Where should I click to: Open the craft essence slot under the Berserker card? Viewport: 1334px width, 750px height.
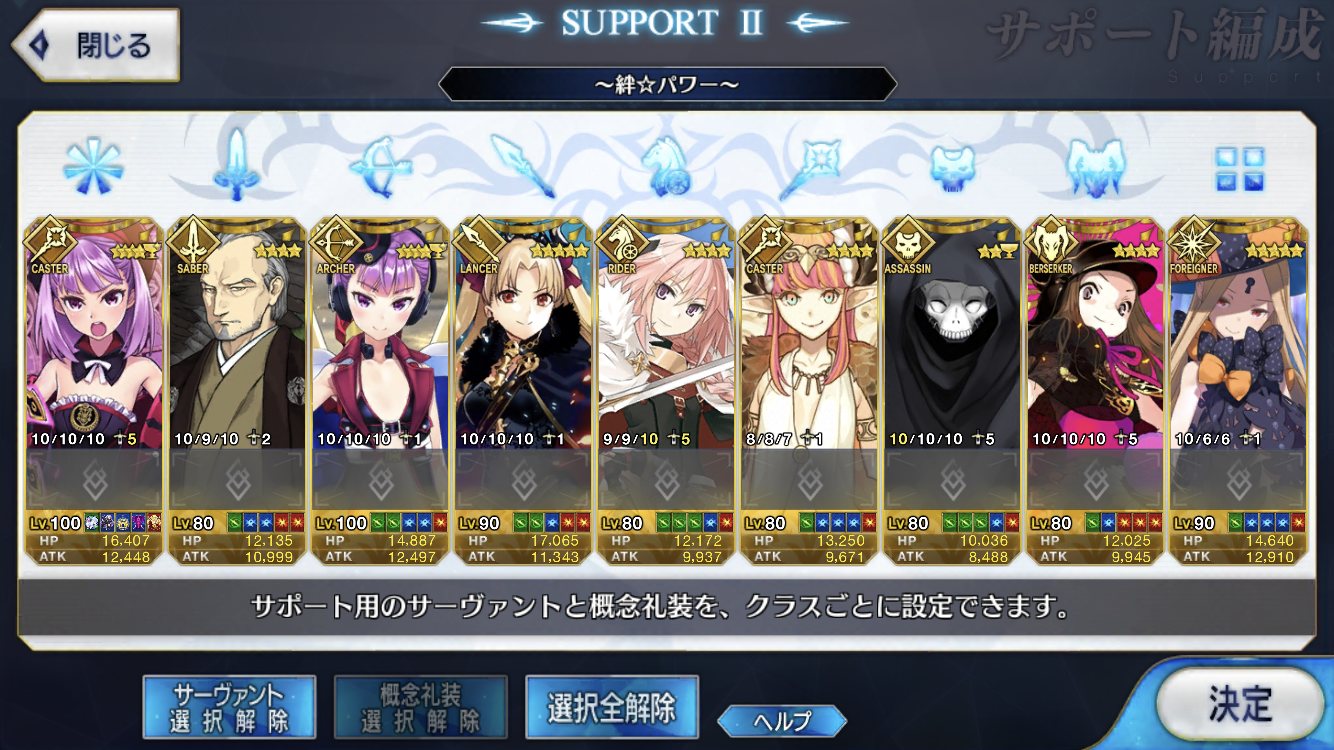pos(1097,482)
